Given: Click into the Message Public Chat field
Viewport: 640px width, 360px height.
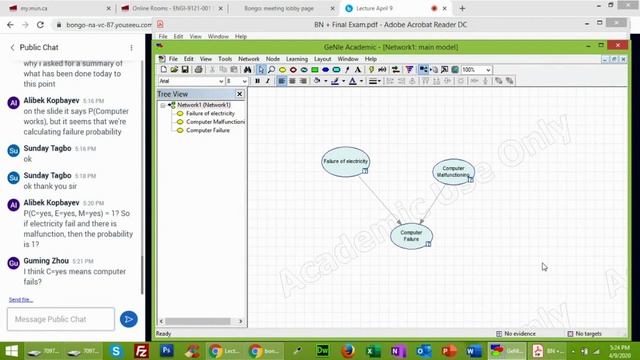Looking at the screenshot, I should (x=61, y=319).
